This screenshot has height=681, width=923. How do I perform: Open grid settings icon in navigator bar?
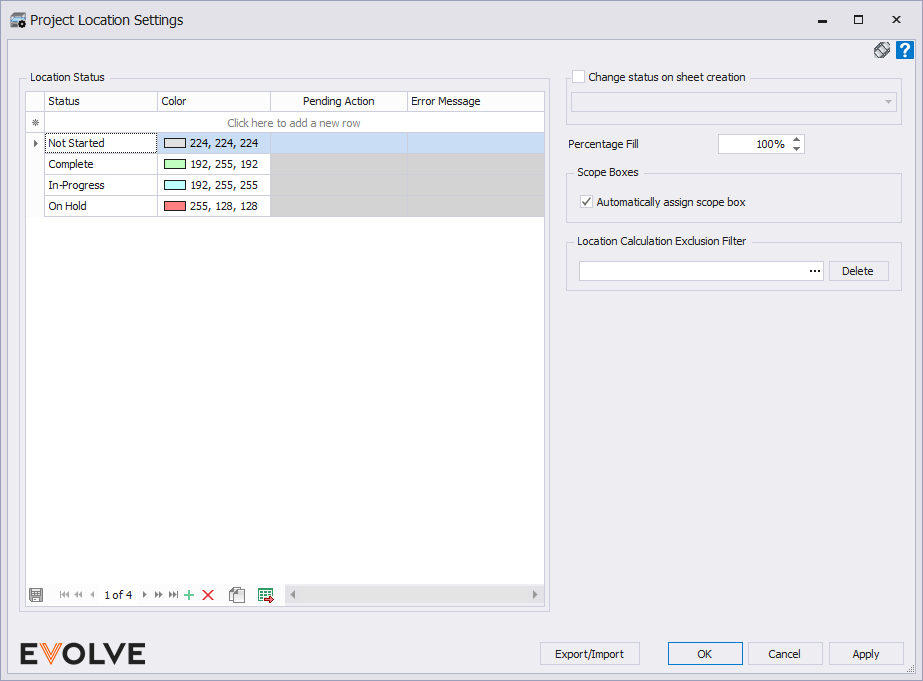coord(36,594)
